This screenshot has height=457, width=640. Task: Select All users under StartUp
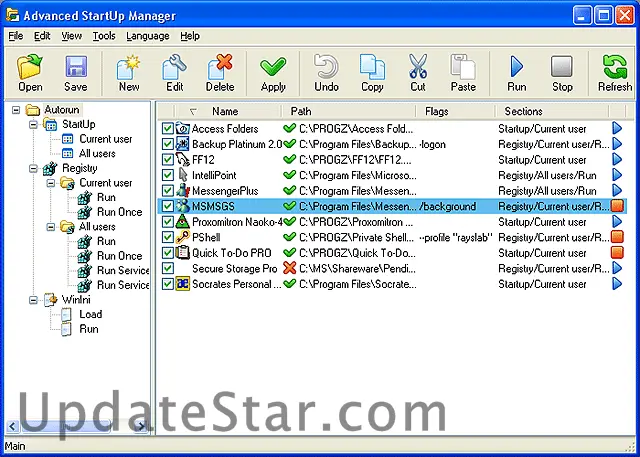(x=97, y=154)
